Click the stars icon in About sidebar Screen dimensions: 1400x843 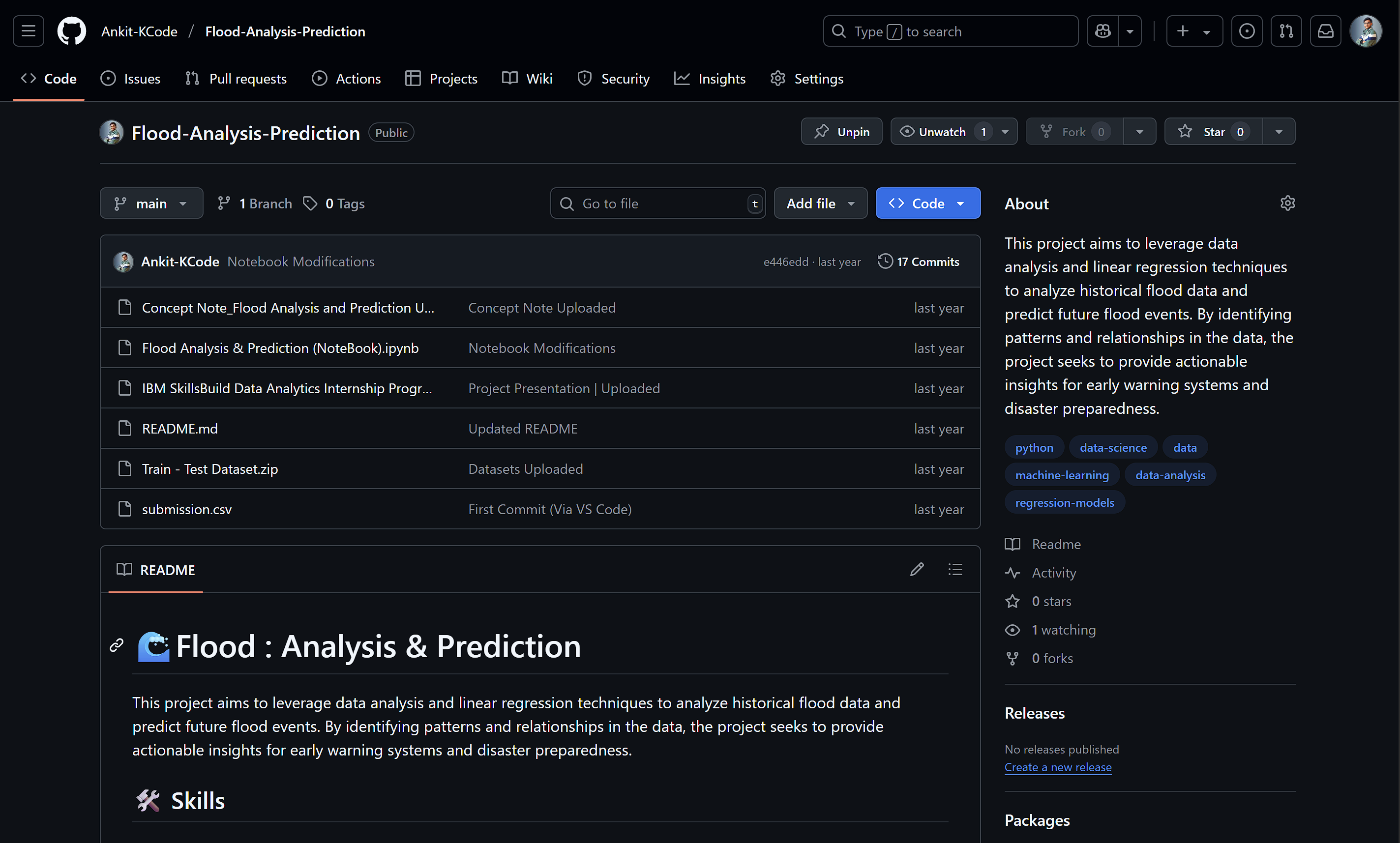[1013, 601]
